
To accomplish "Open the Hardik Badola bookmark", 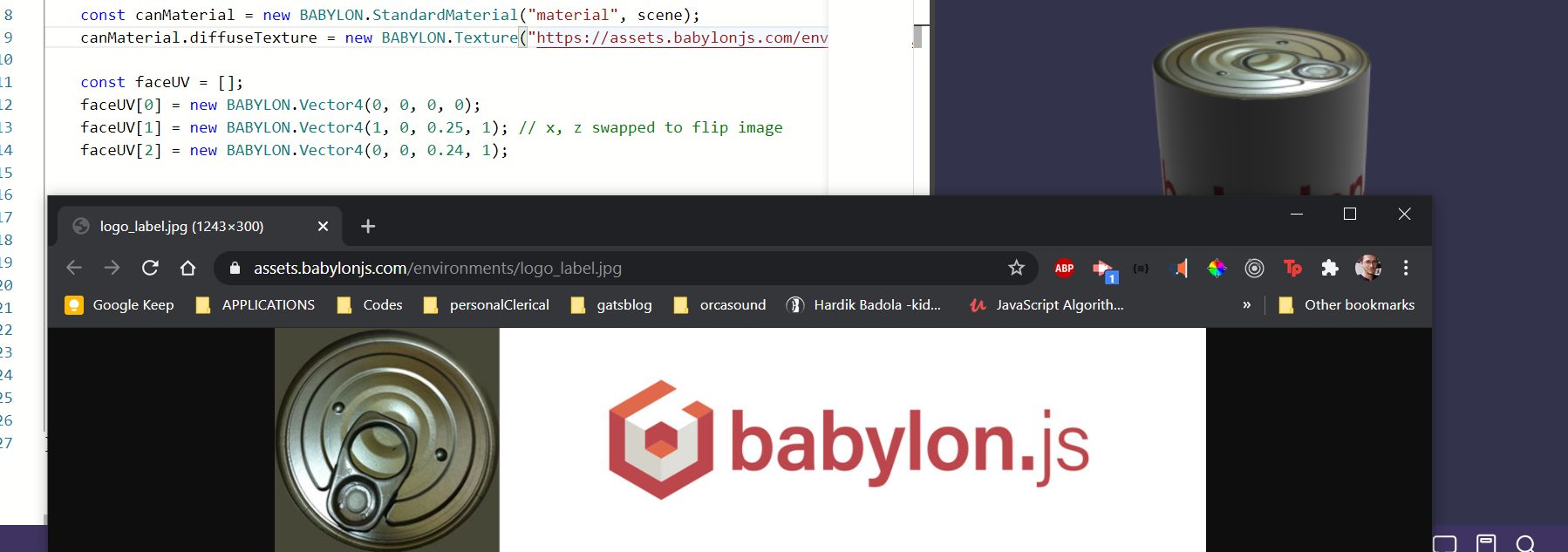I will coord(864,304).
